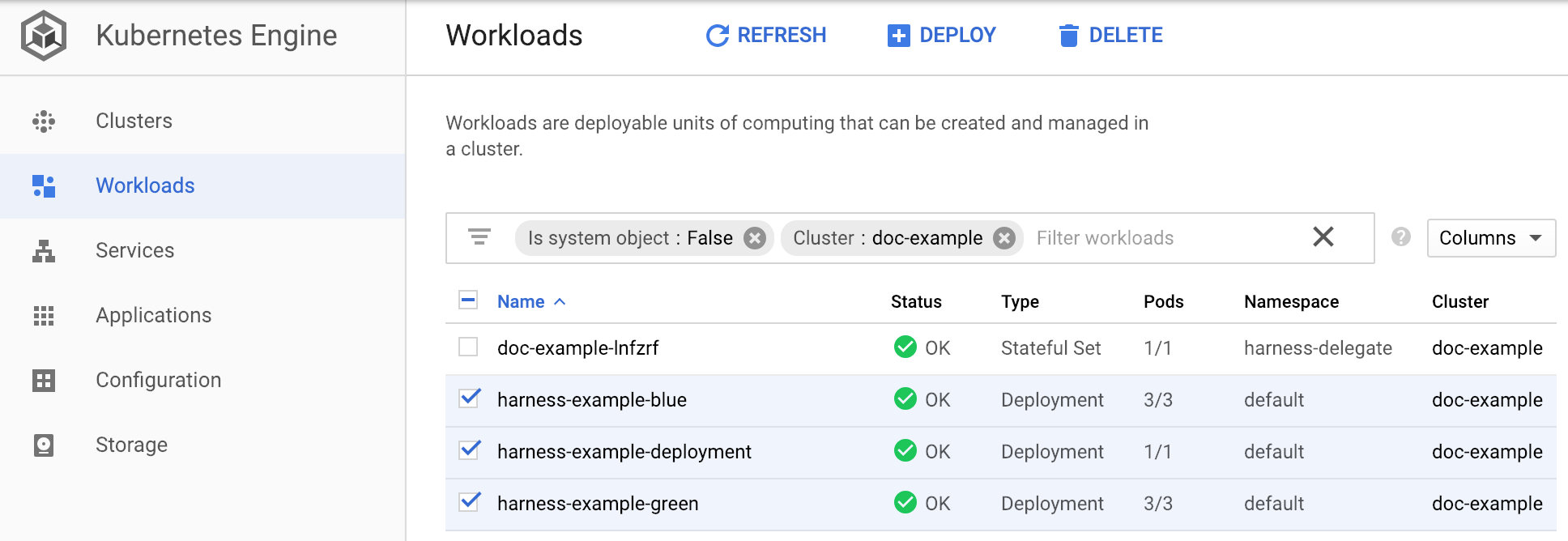The width and height of the screenshot is (1568, 541).
Task: Click the DEPLOY button label
Action: tap(957, 36)
